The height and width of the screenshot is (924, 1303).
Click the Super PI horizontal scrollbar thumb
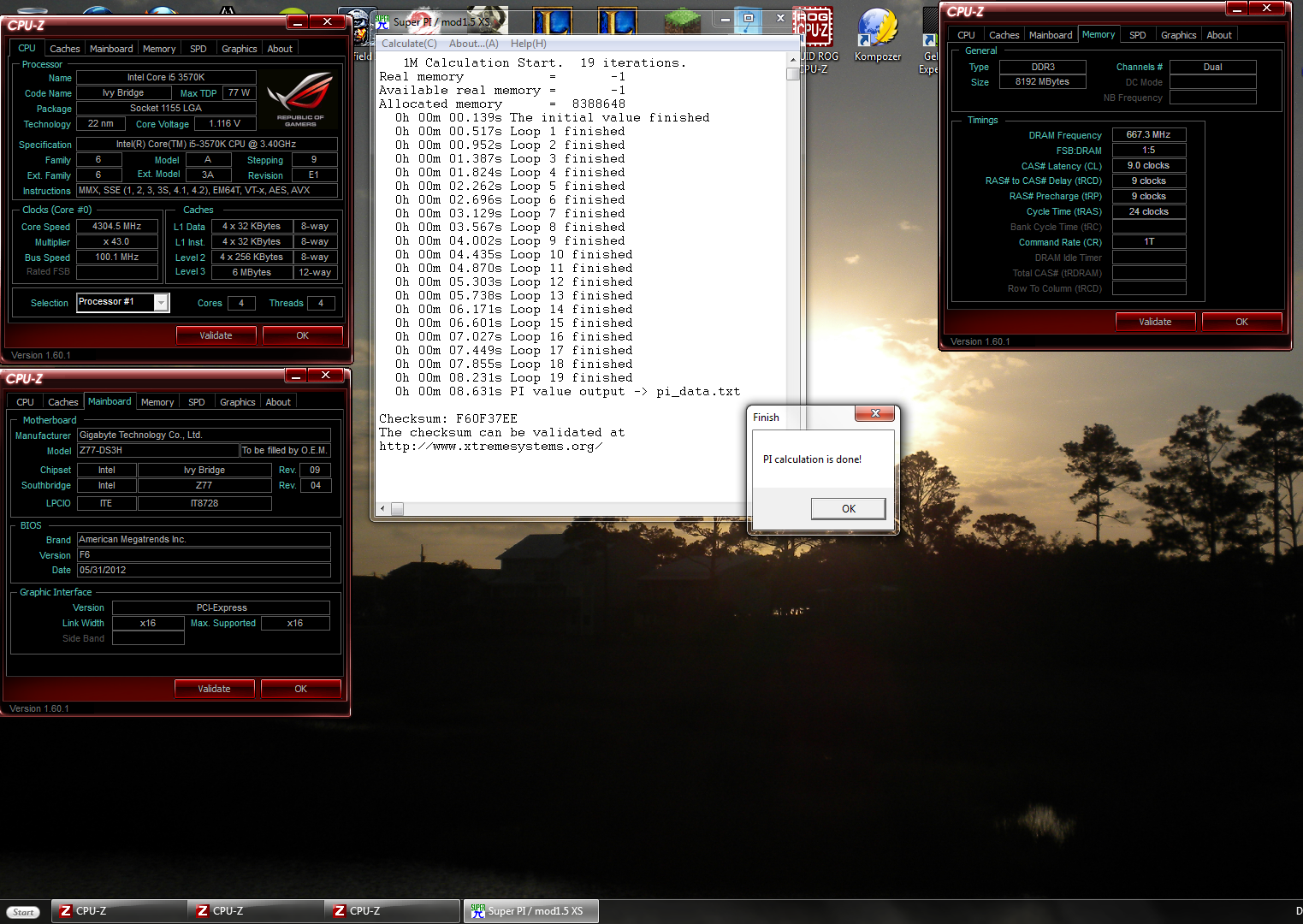[x=397, y=508]
